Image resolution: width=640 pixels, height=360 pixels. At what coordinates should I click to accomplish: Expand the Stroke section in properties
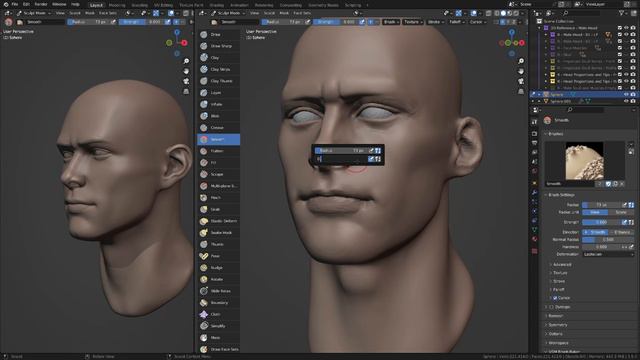[x=558, y=281]
